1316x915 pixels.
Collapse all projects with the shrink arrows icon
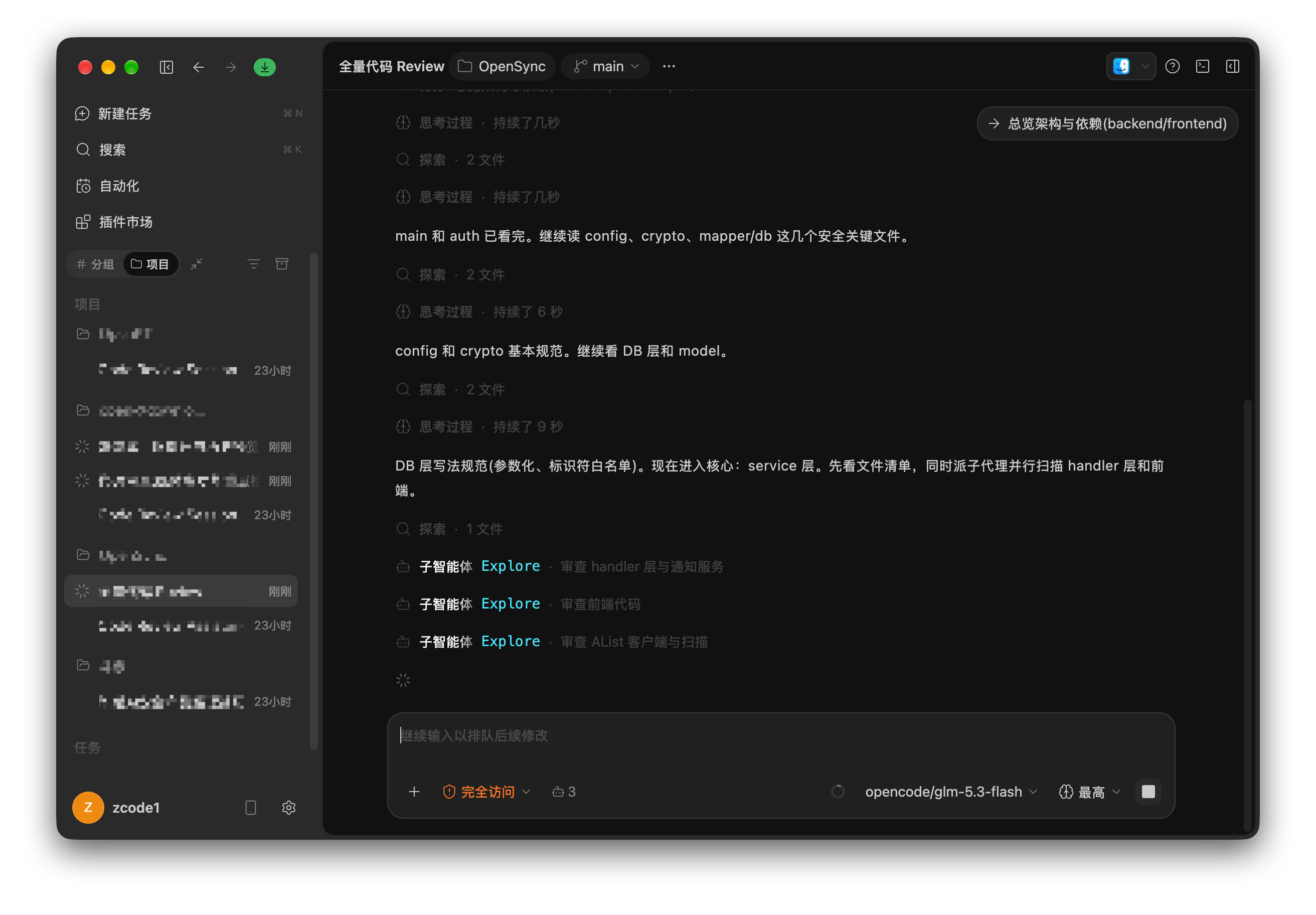[x=197, y=264]
